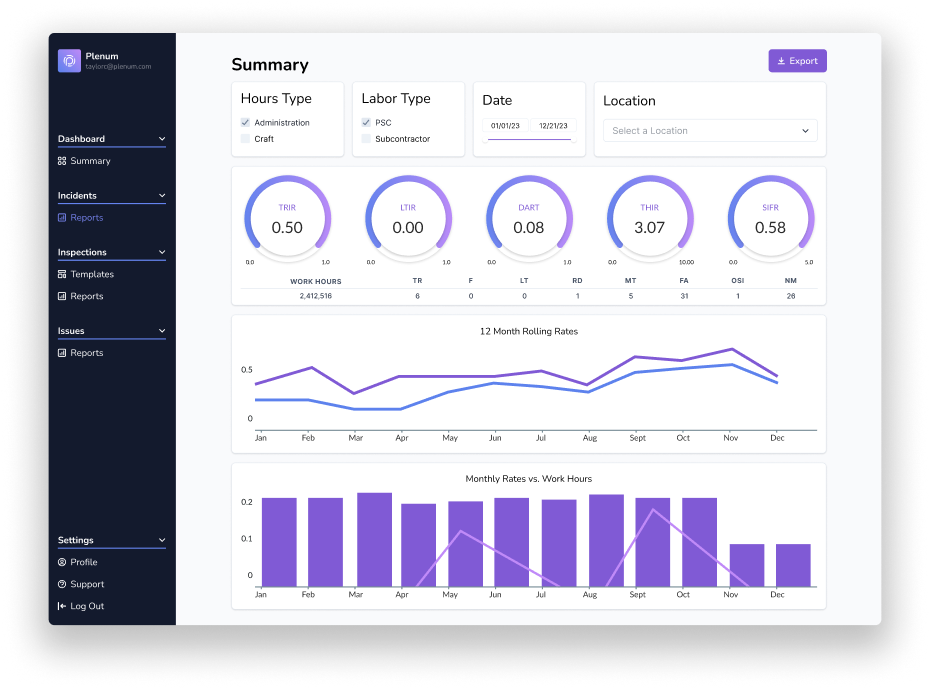The height and width of the screenshot is (690, 930).
Task: Click the NM column header
Action: click(791, 281)
